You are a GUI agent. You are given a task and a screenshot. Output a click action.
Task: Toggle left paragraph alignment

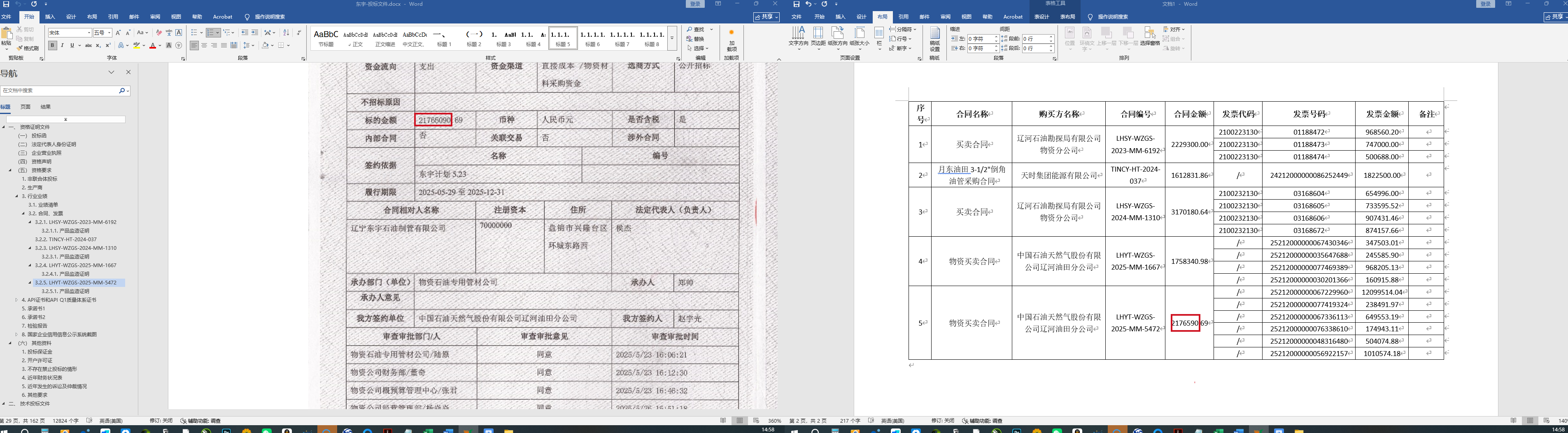tap(194, 46)
